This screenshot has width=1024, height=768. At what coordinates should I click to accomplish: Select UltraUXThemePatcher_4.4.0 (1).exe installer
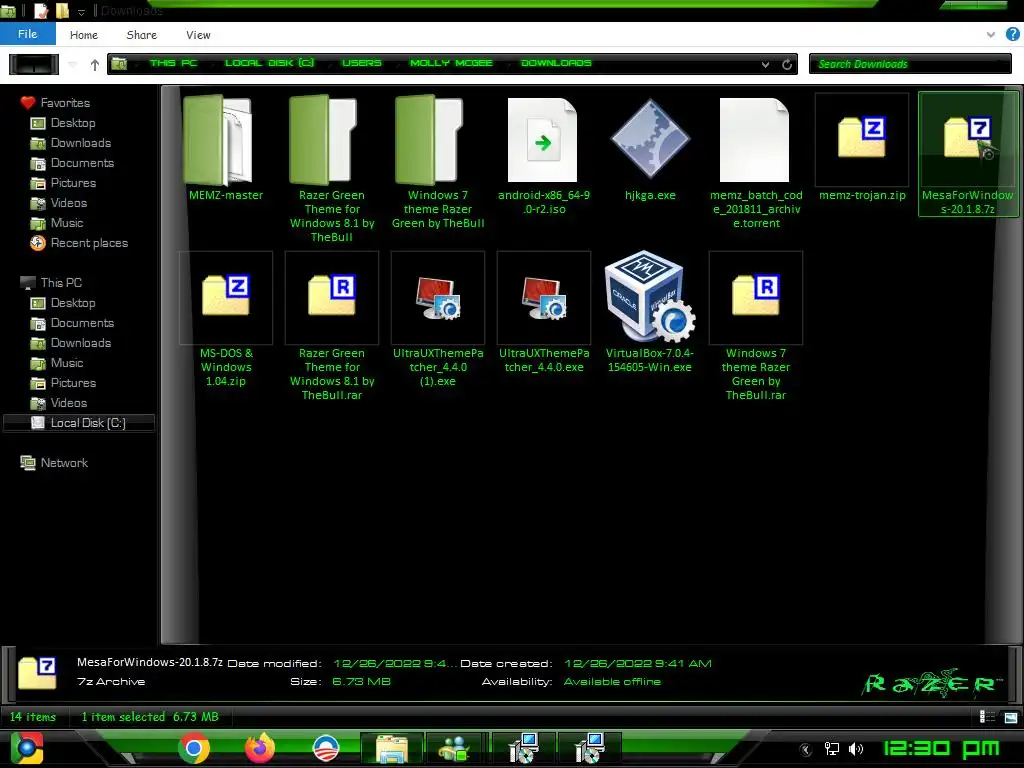pyautogui.click(x=438, y=320)
